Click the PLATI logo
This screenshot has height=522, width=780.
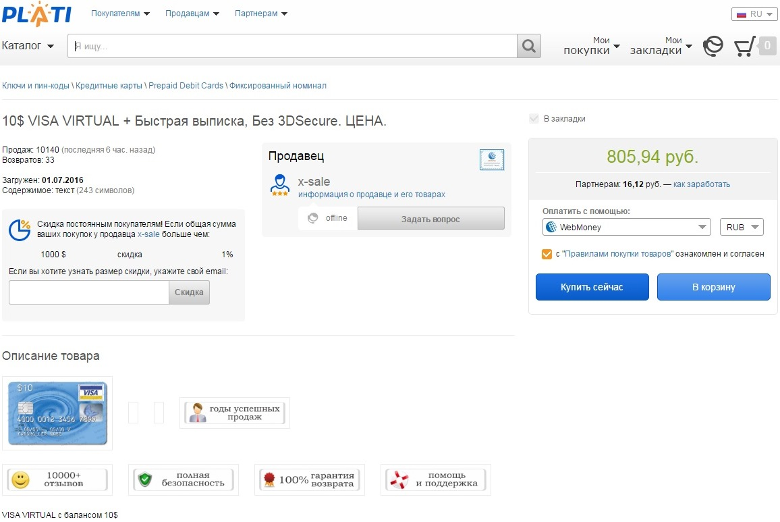[x=37, y=14]
